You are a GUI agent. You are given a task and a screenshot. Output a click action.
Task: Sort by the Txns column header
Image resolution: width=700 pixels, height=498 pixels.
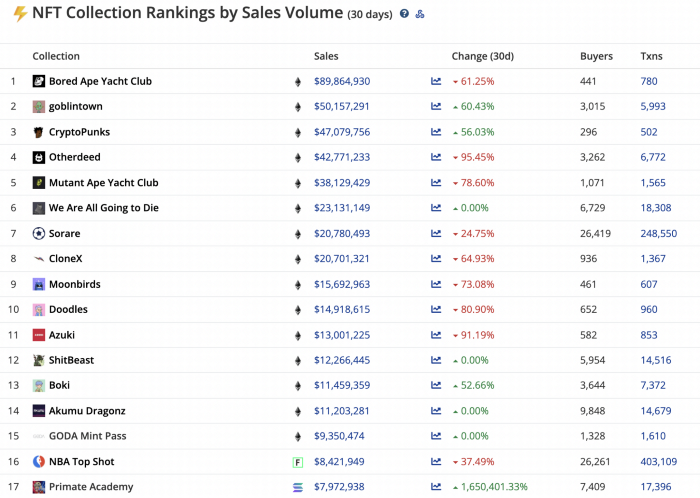point(651,56)
